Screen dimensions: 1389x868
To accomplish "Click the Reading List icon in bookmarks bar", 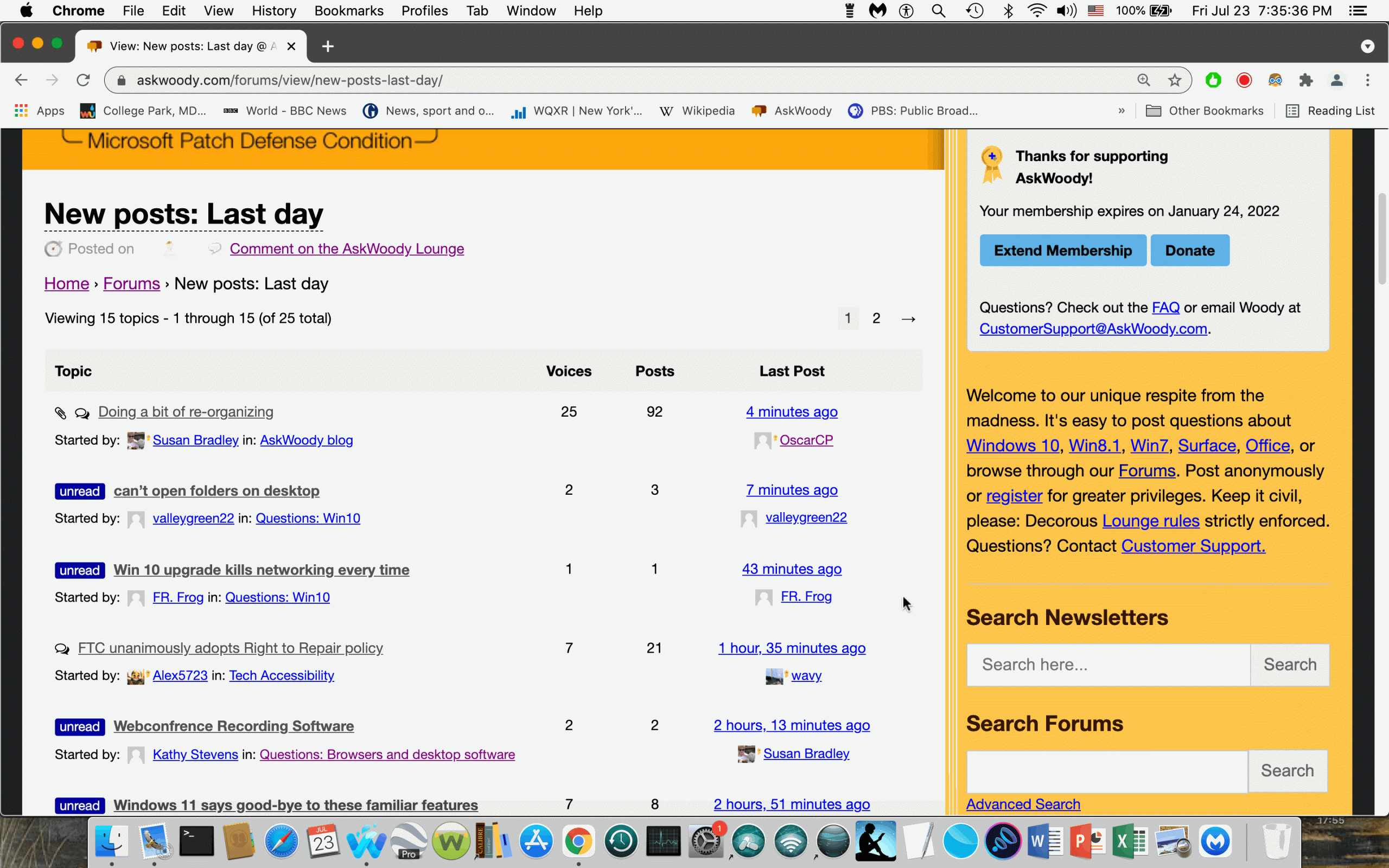I will point(1292,111).
